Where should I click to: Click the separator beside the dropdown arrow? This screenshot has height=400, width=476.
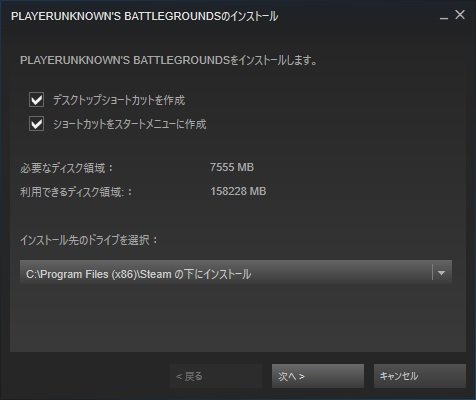pyautogui.click(x=432, y=273)
